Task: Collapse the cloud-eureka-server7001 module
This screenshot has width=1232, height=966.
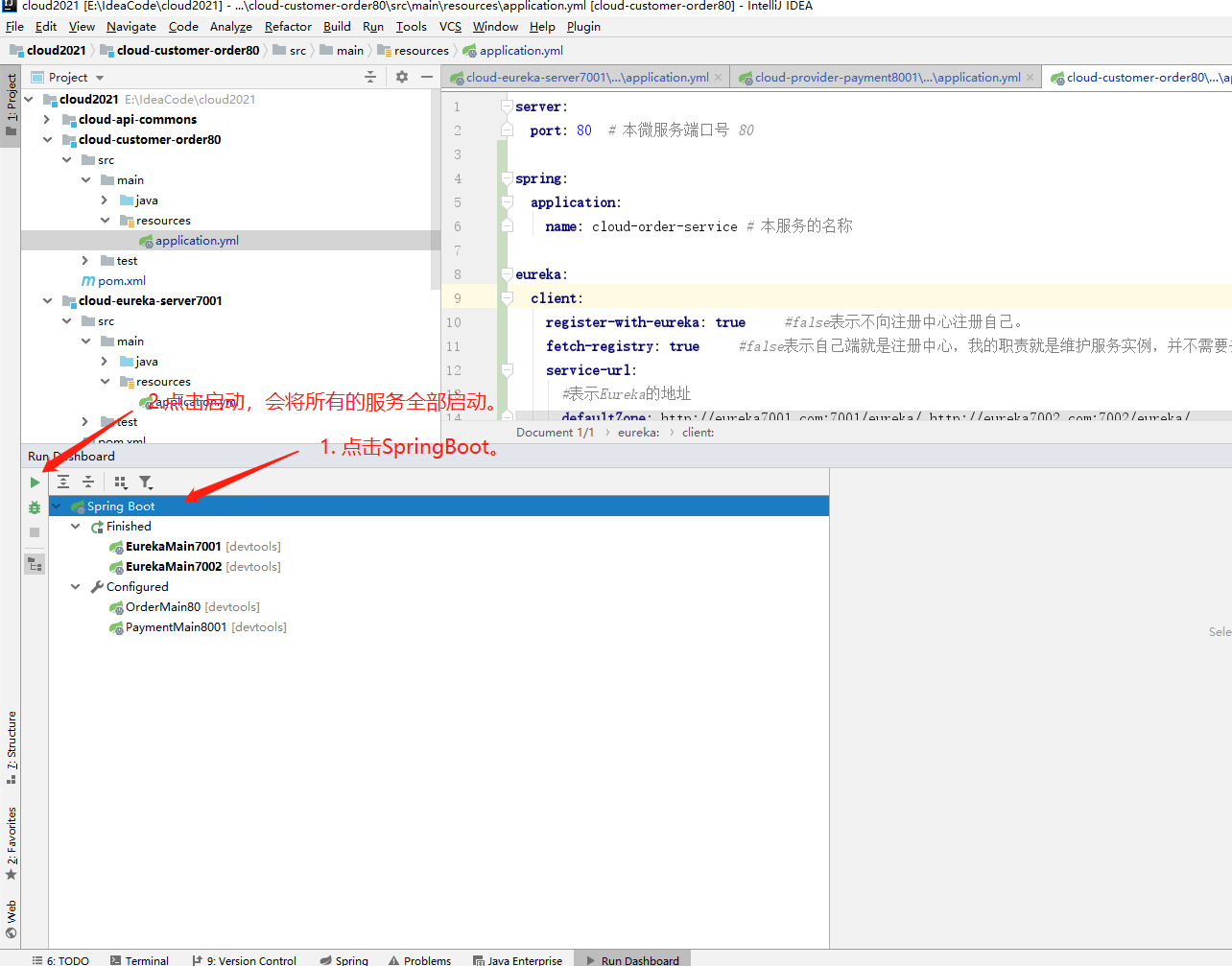Action: tap(47, 300)
